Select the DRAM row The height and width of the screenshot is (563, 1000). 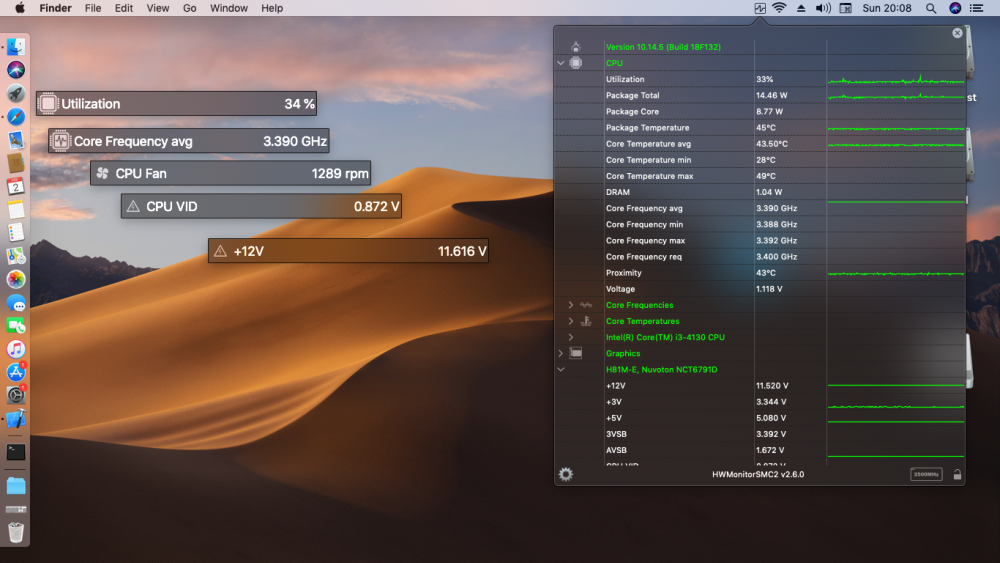click(760, 192)
